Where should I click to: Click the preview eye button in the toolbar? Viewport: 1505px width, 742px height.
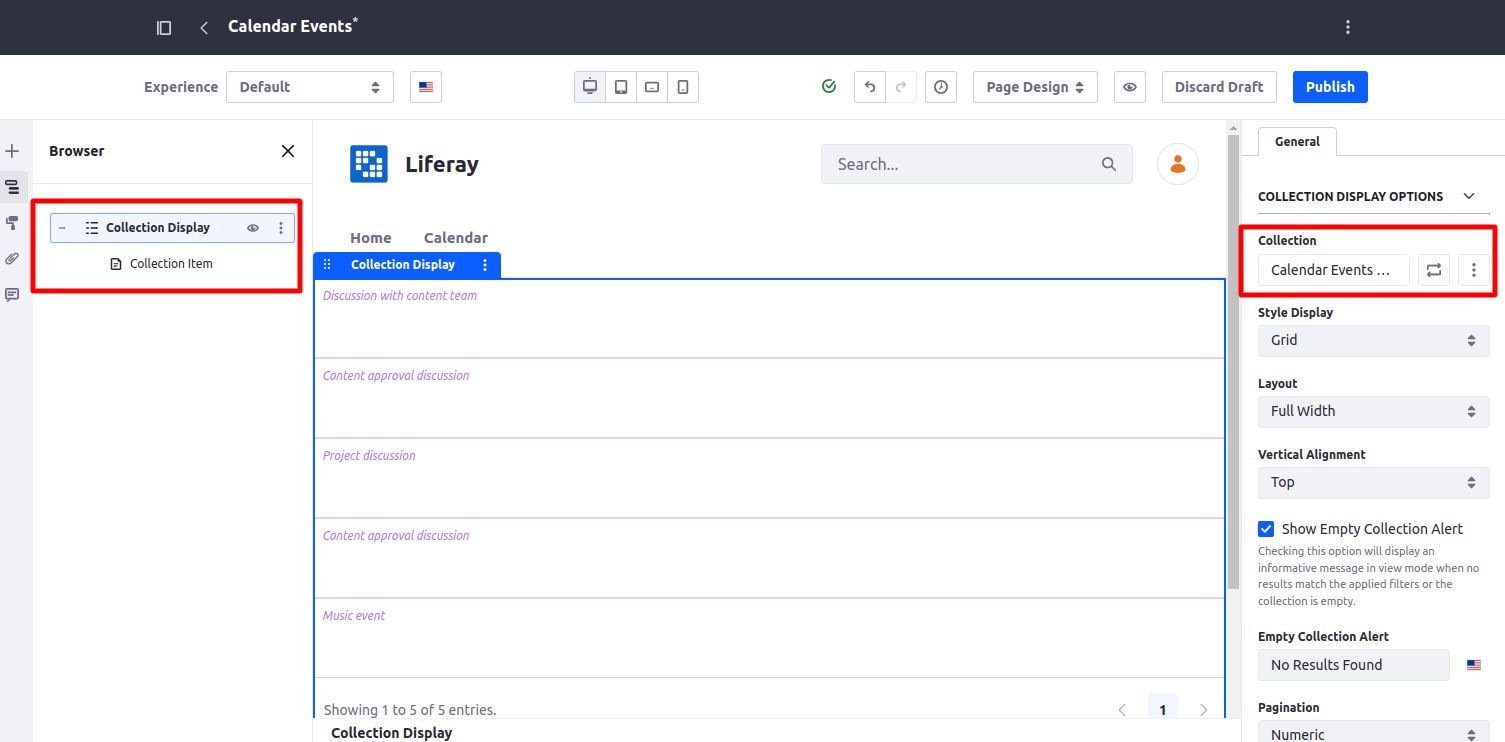[1130, 87]
